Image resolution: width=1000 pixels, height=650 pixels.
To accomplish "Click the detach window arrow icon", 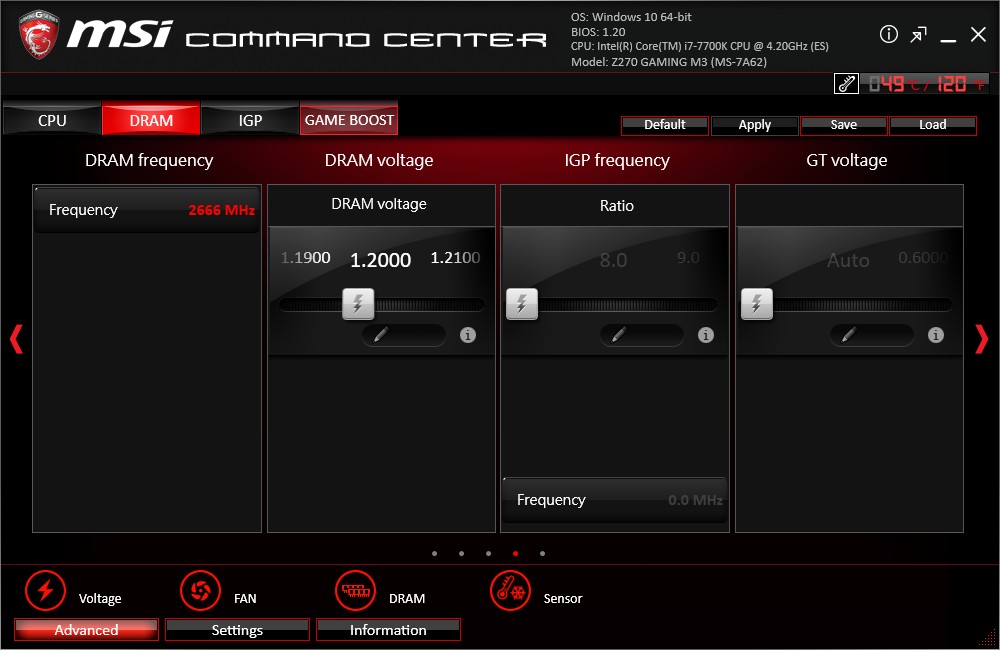I will 918,35.
